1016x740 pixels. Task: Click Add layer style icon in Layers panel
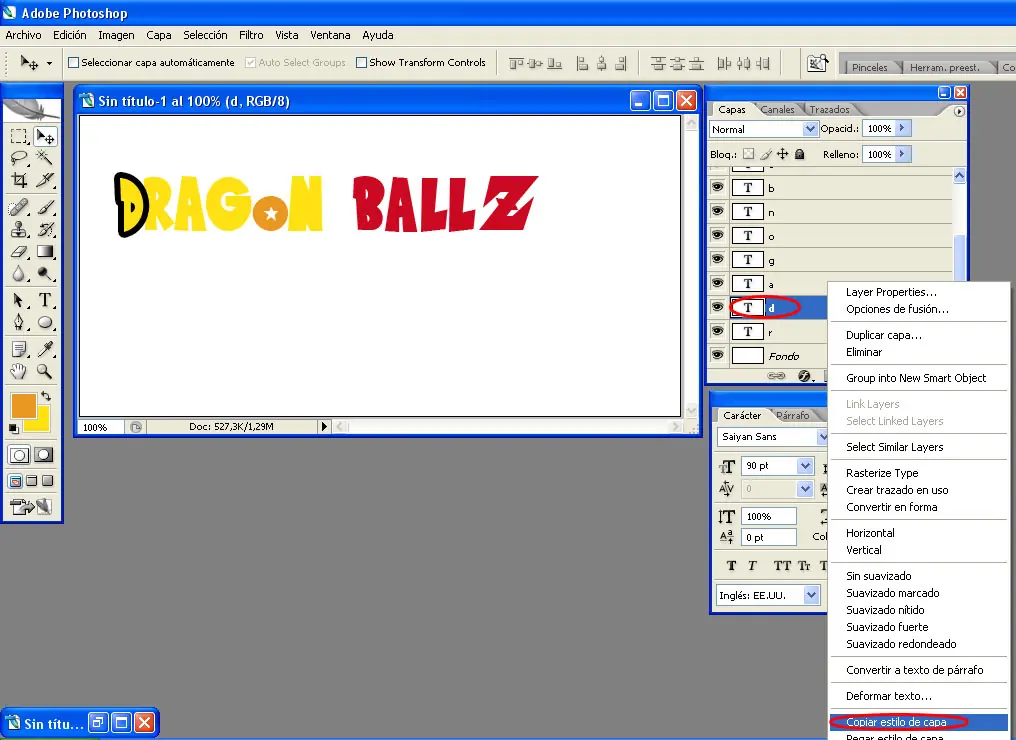pyautogui.click(x=805, y=376)
